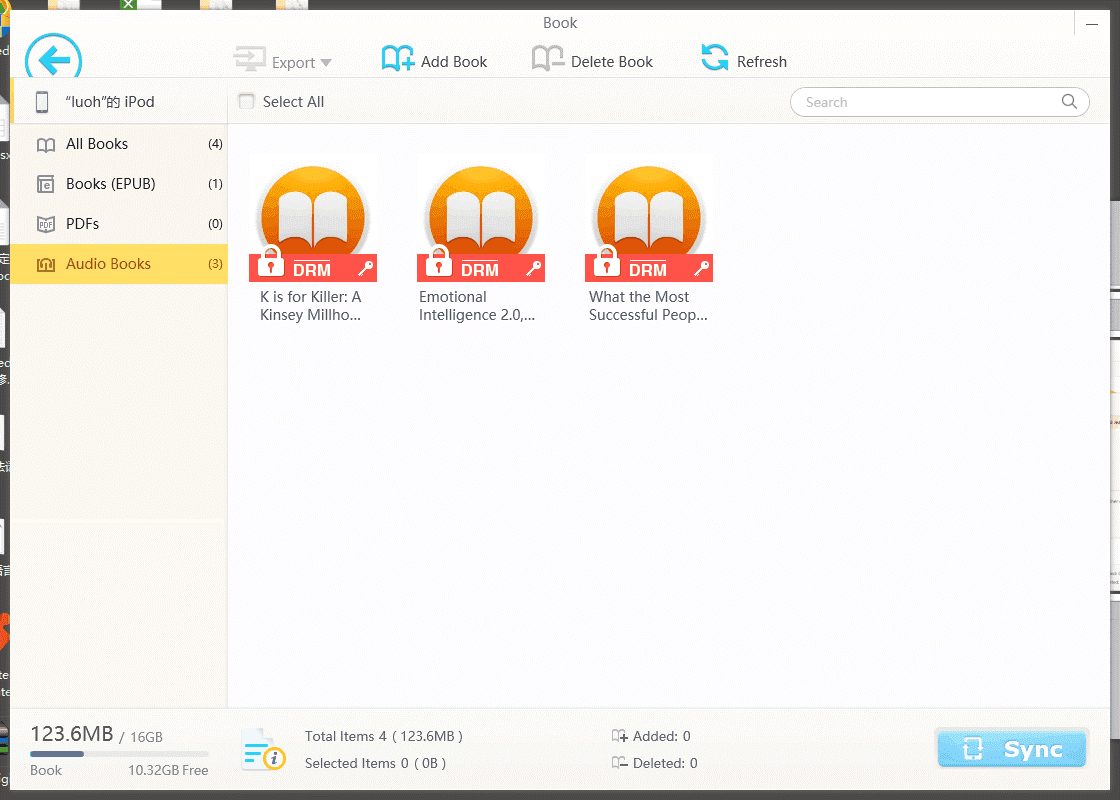Click the "K is for Killer" title text

(311, 306)
